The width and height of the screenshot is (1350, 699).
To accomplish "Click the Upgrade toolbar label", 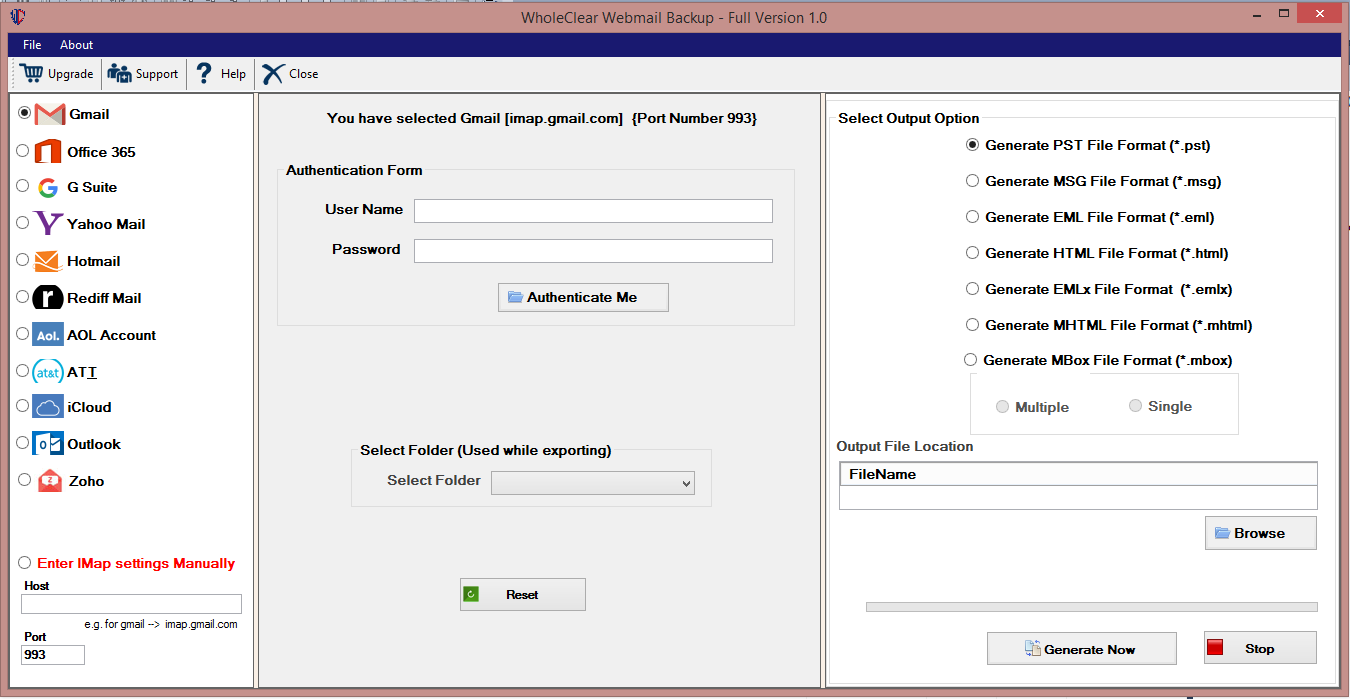I will coord(70,74).
